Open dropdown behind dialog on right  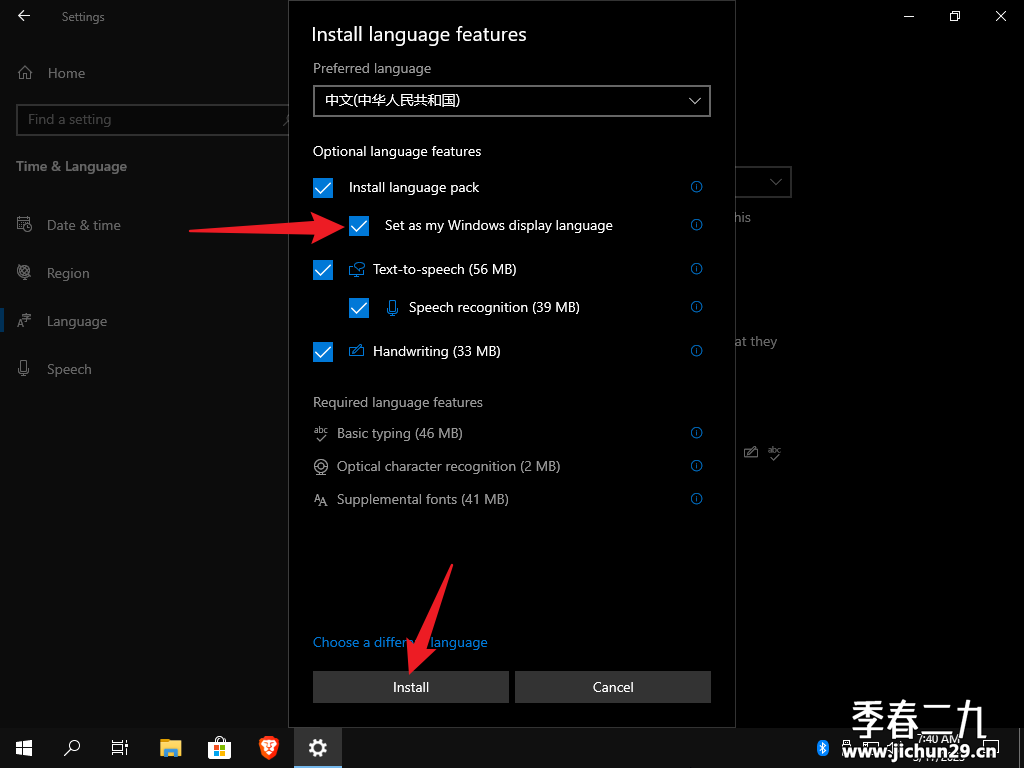pos(763,182)
